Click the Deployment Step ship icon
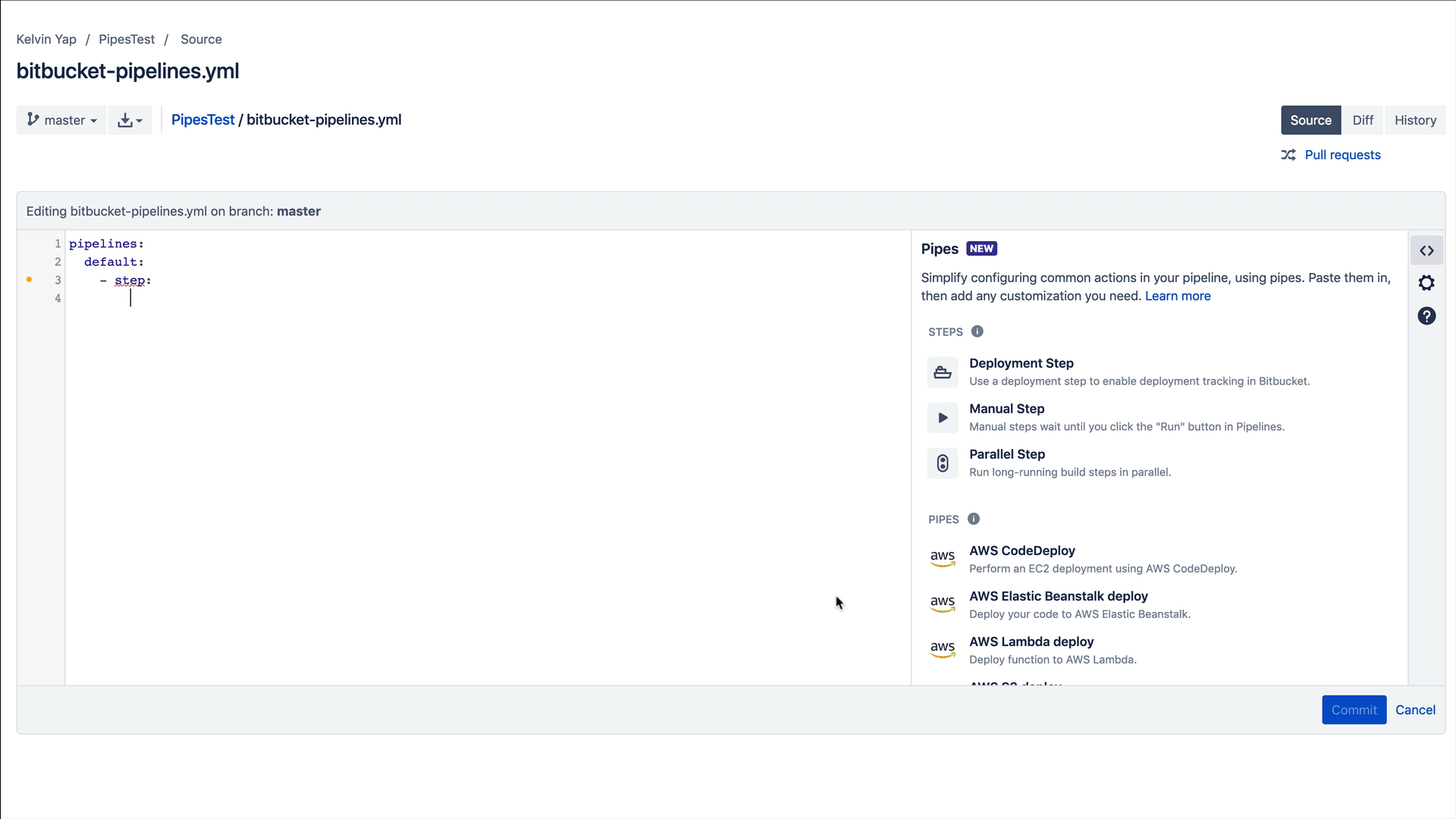This screenshot has width=1456, height=819. [943, 372]
